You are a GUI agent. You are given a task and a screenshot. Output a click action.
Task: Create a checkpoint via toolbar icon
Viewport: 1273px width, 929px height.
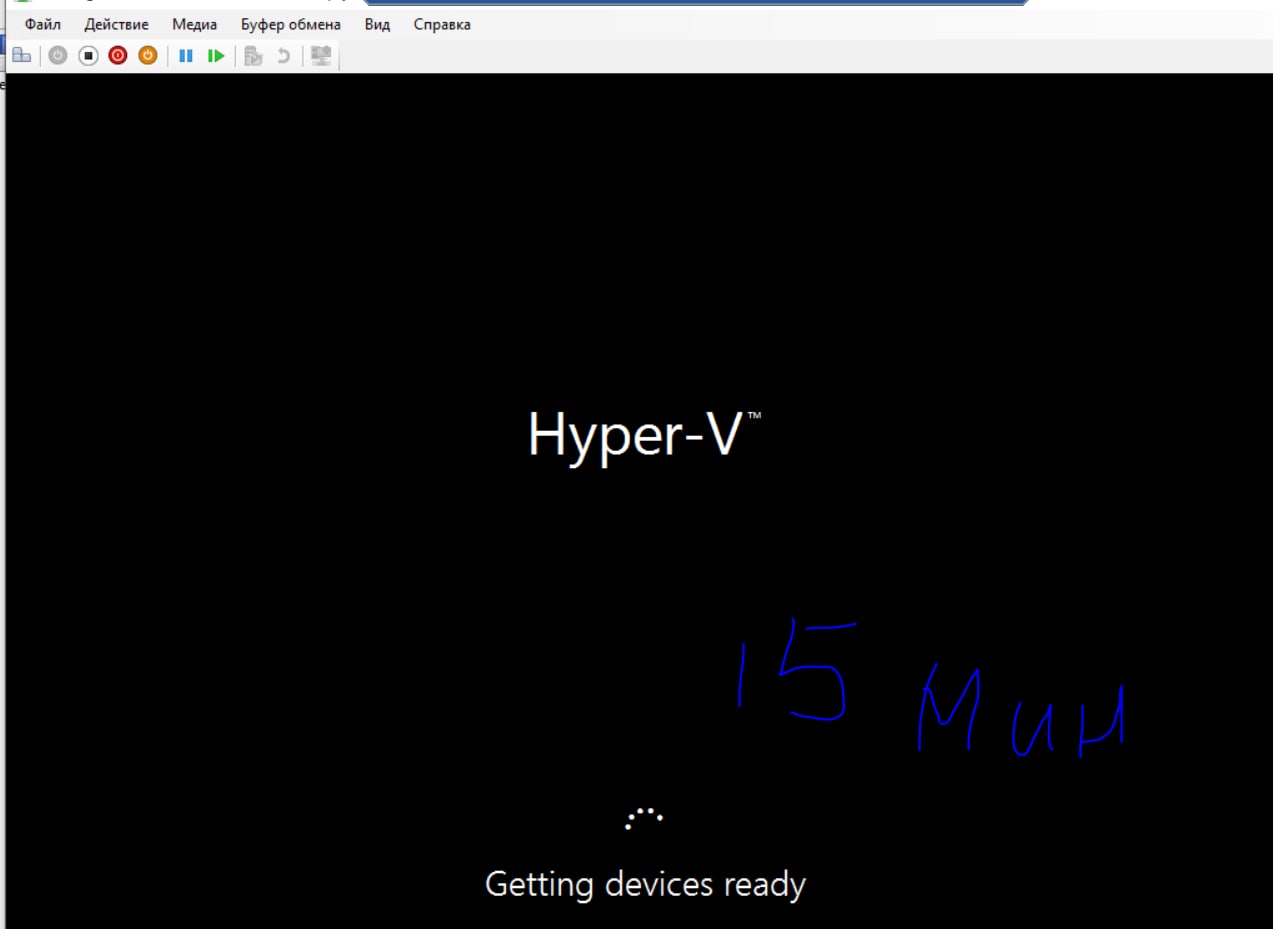click(253, 56)
